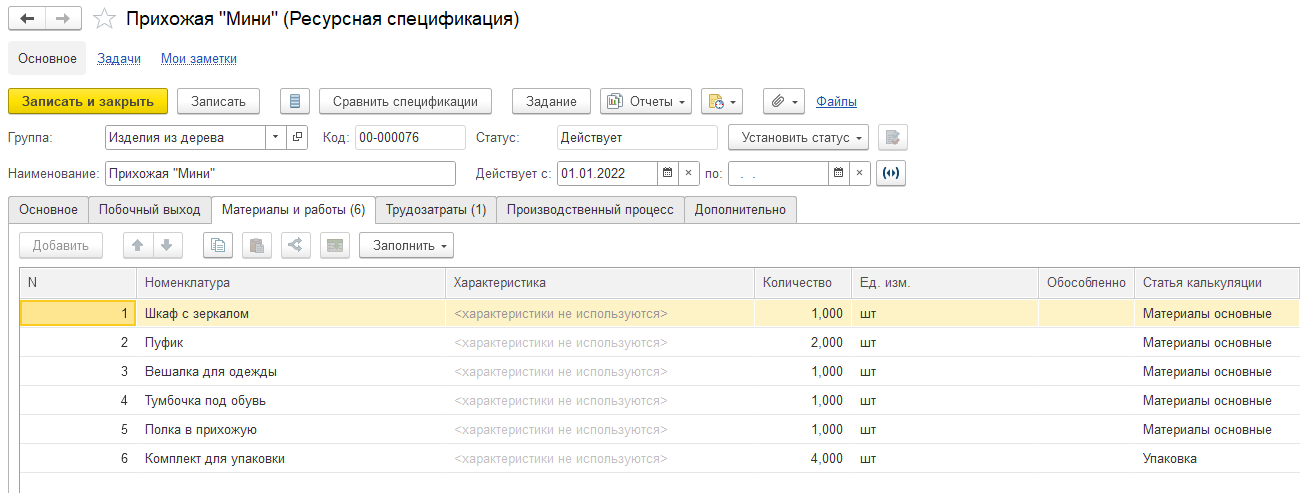Open the Отчеты reports dropdown
Screen dimensions: 1300x493
click(x=646, y=101)
